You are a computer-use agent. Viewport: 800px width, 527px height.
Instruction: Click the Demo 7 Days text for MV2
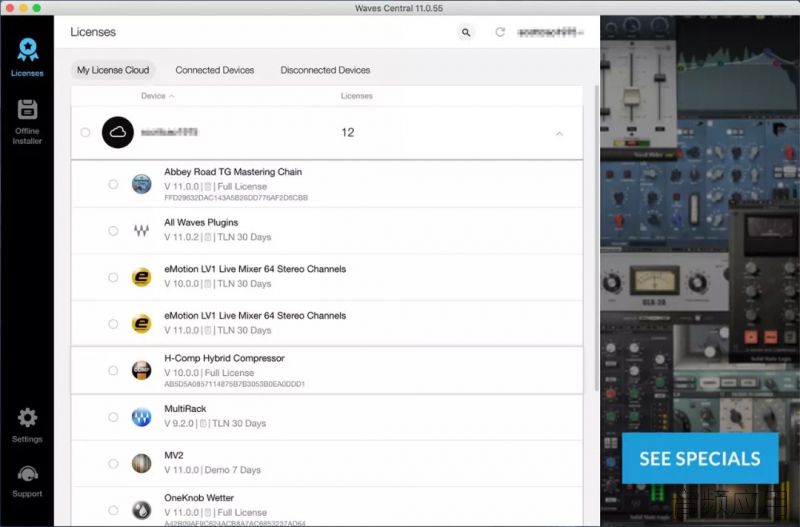[233, 470]
